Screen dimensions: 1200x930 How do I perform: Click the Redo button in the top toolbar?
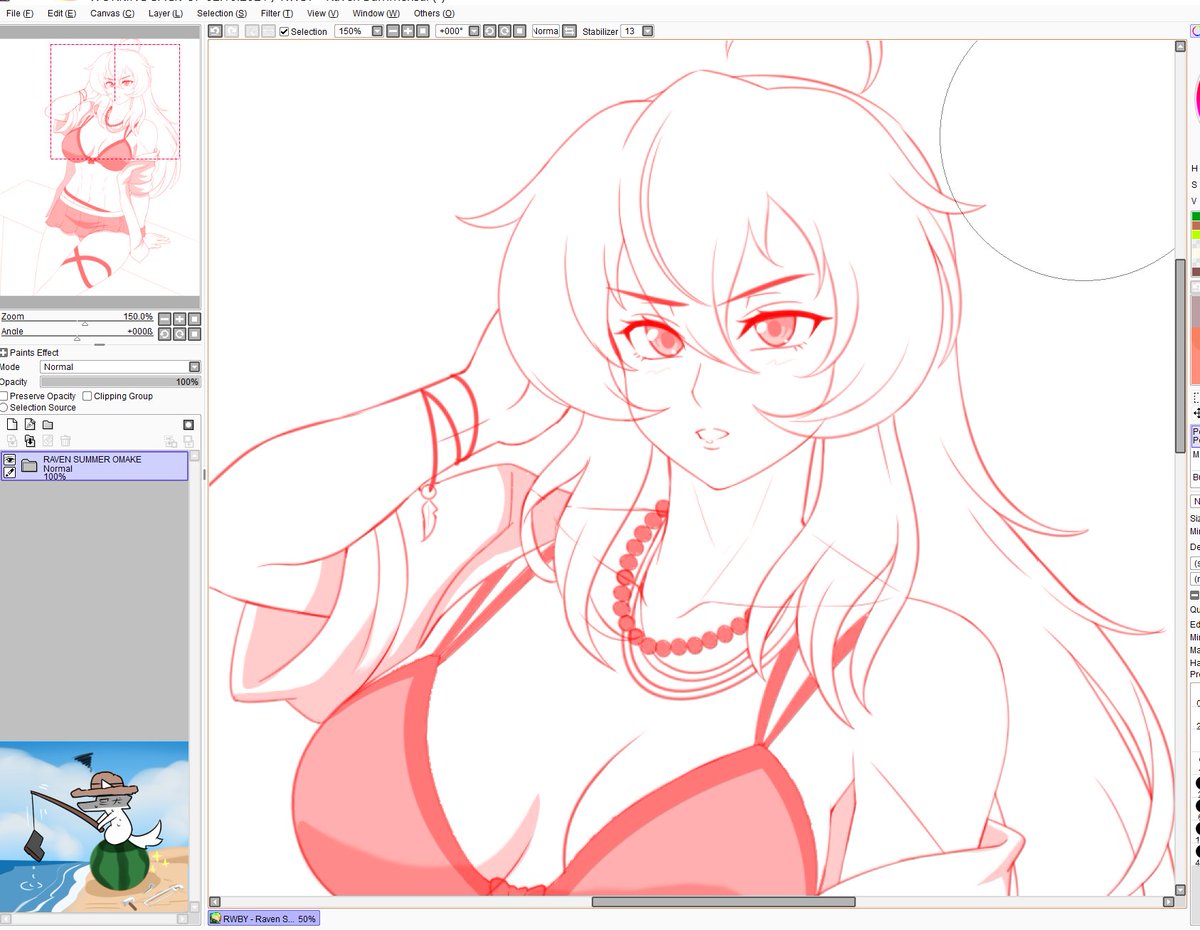[232, 31]
